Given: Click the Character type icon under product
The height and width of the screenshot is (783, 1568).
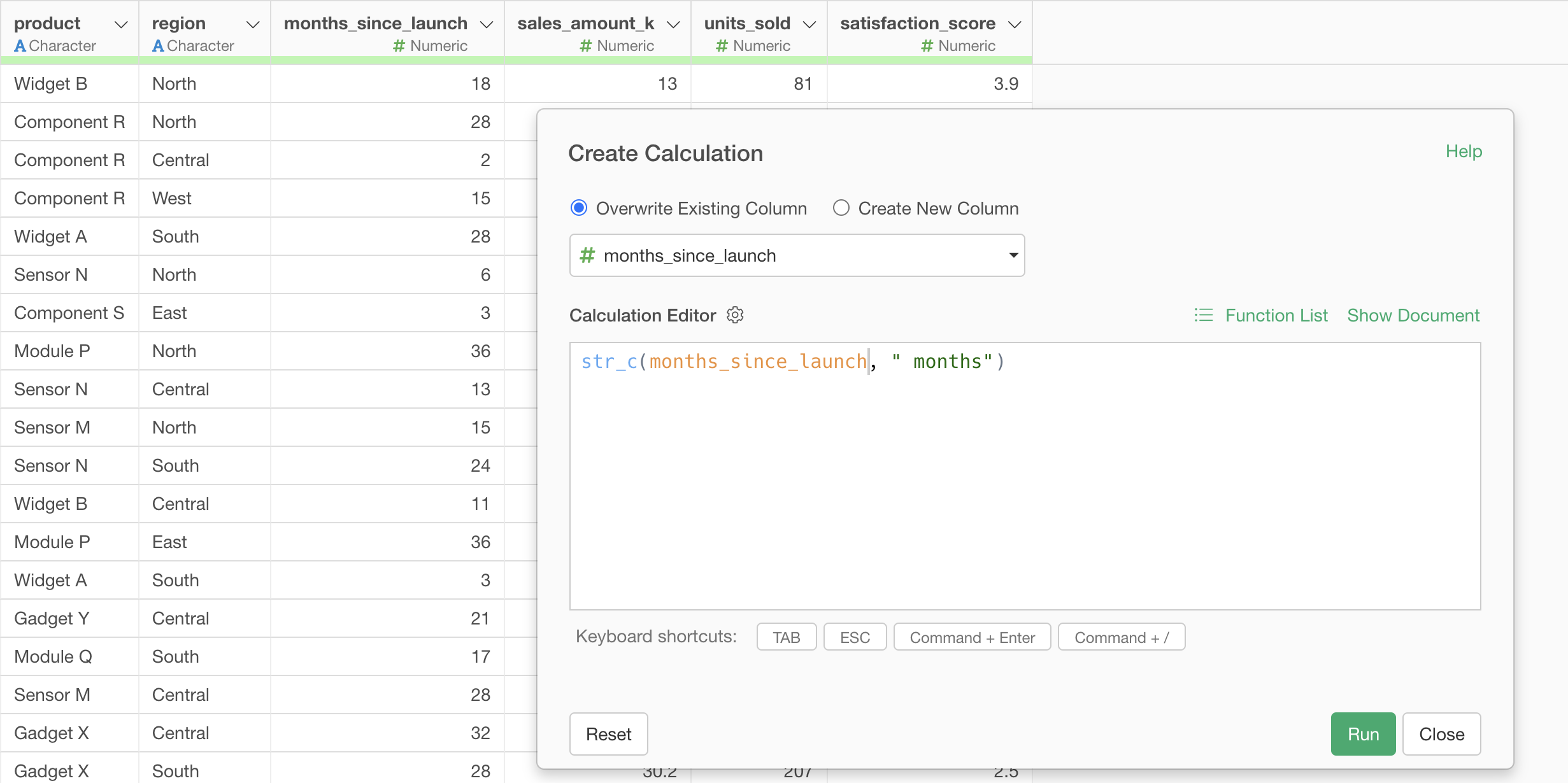Looking at the screenshot, I should point(20,46).
